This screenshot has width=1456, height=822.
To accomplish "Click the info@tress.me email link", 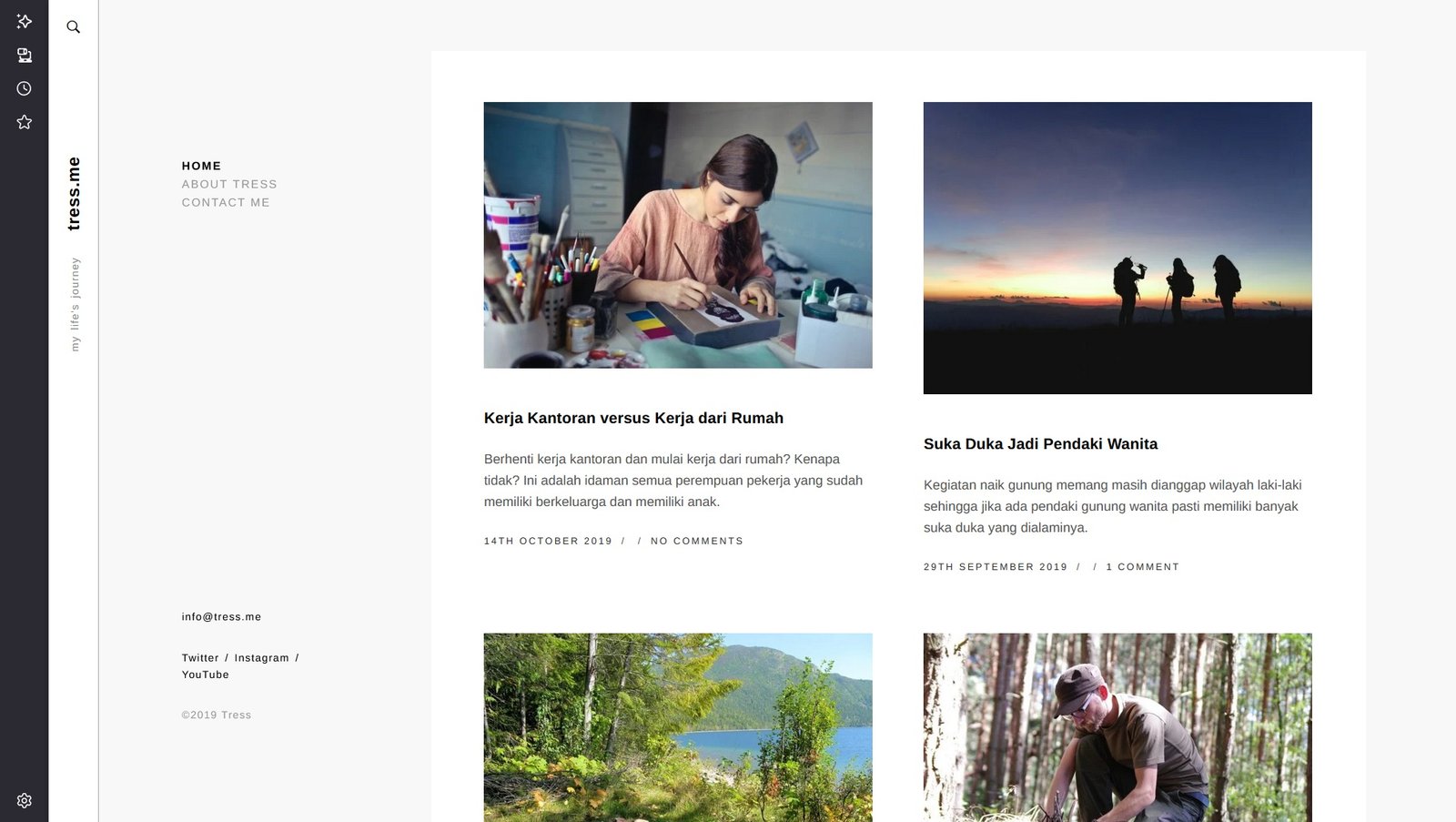I will 221,616.
